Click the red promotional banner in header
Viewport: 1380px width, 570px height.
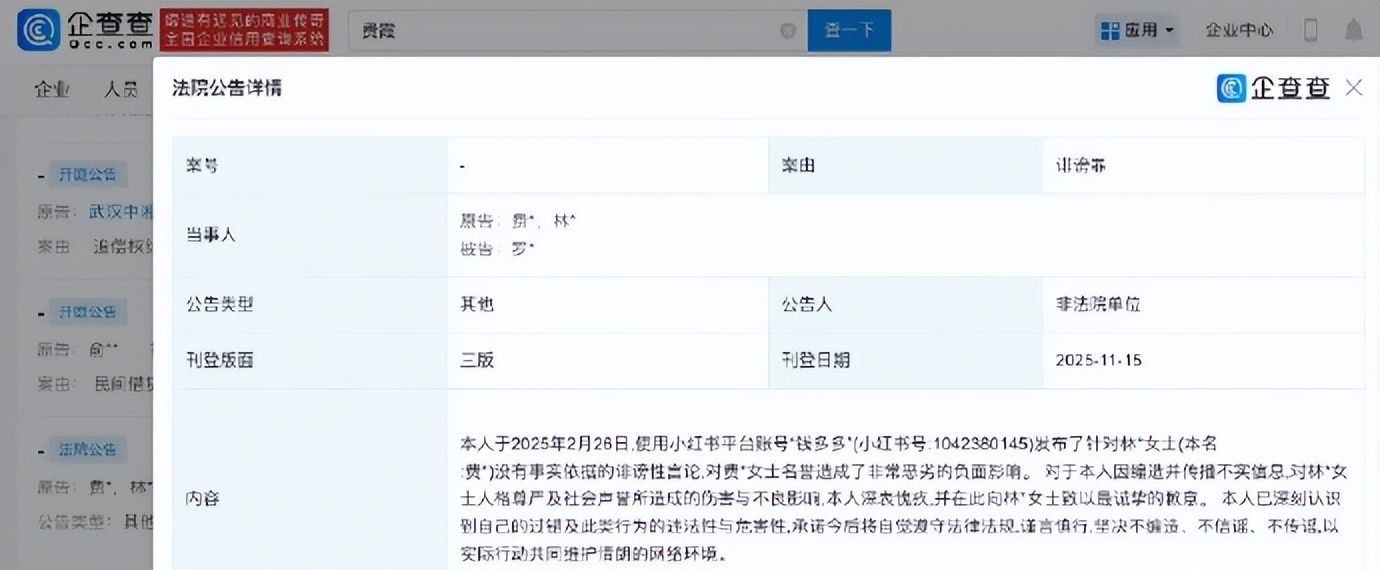click(245, 30)
